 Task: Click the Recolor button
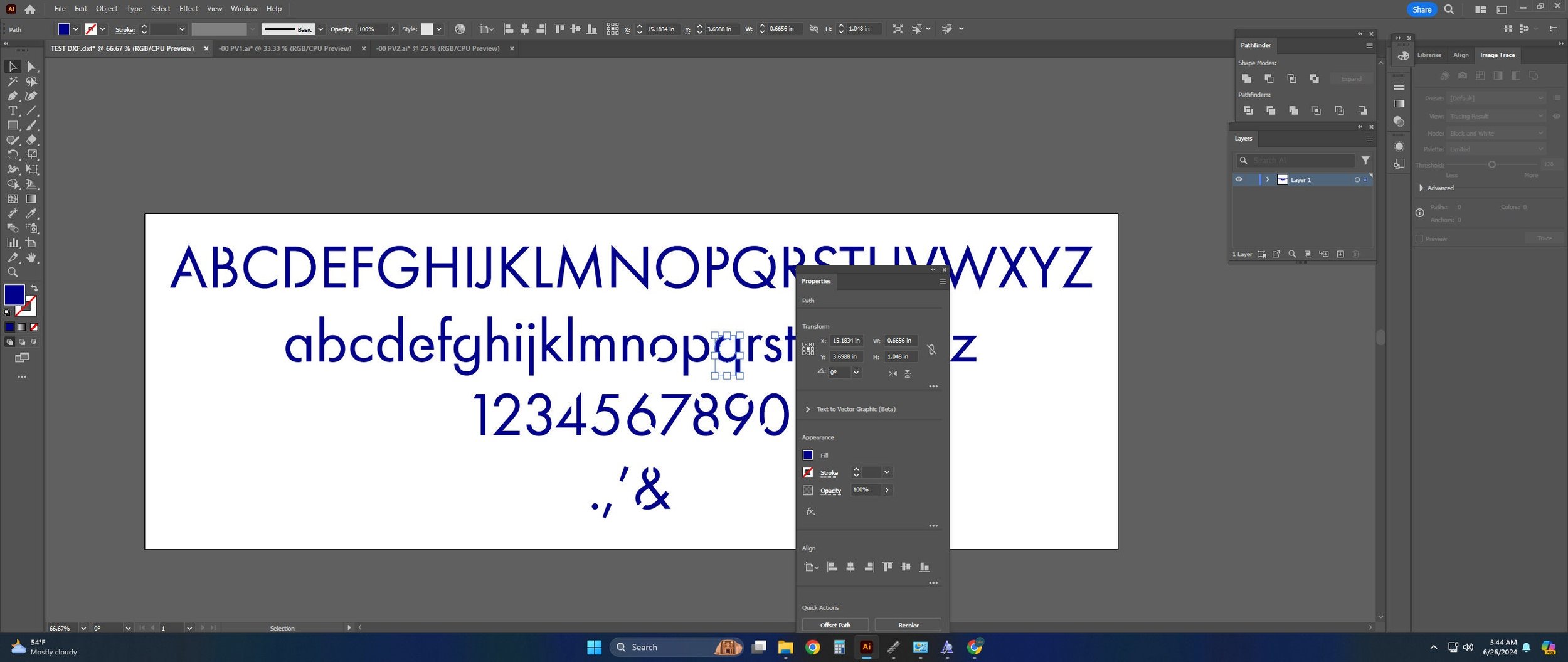tap(908, 625)
